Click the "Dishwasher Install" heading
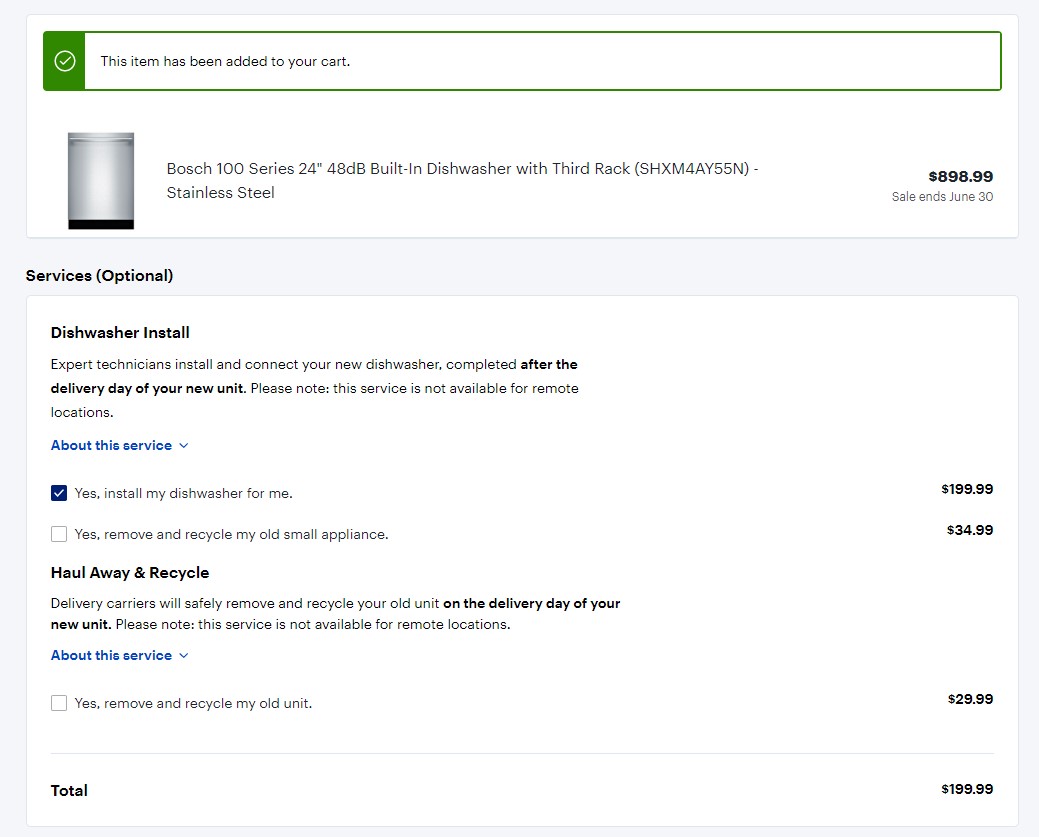1039x837 pixels. (x=120, y=333)
